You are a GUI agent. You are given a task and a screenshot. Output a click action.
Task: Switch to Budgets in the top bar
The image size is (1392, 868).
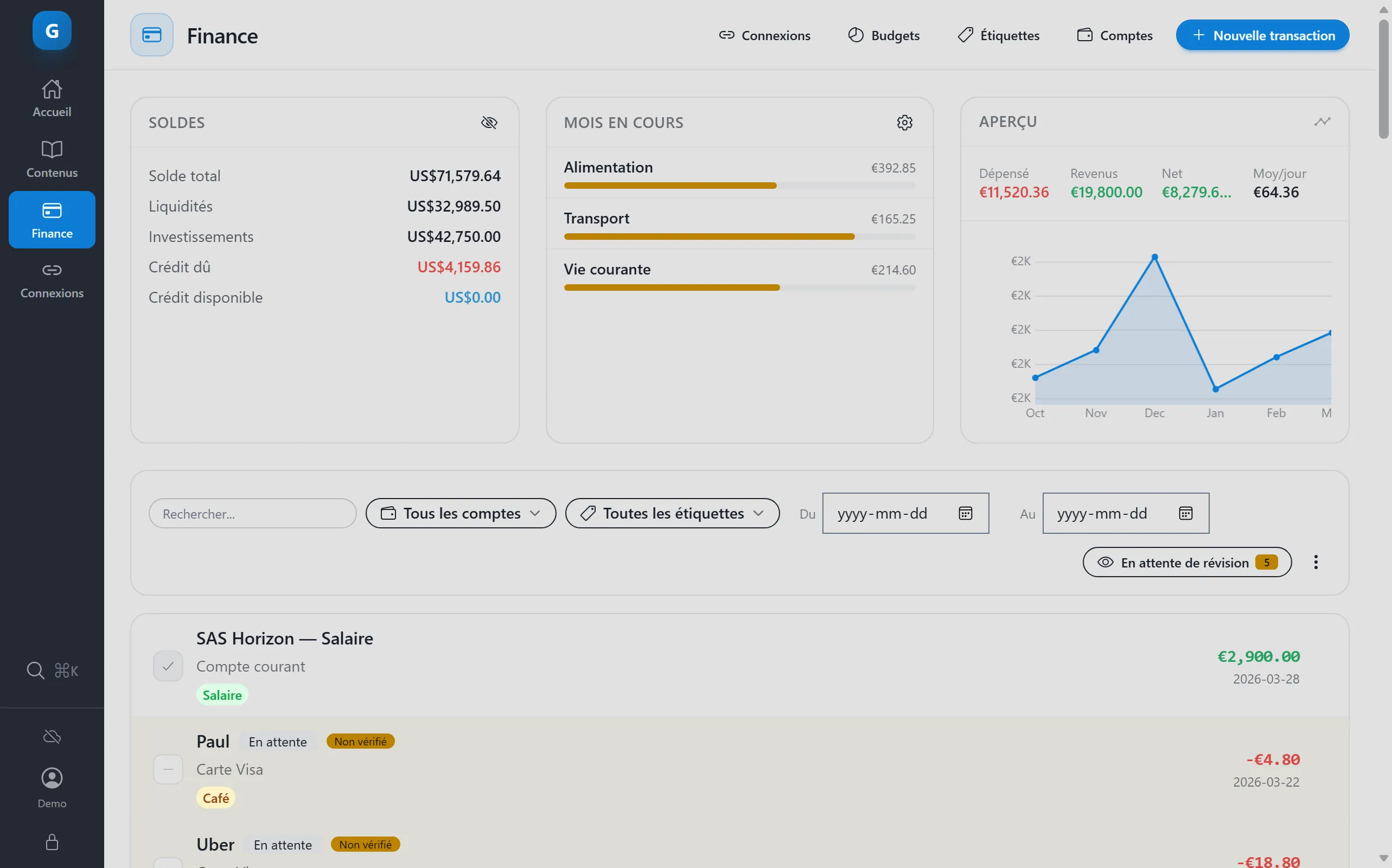point(883,35)
